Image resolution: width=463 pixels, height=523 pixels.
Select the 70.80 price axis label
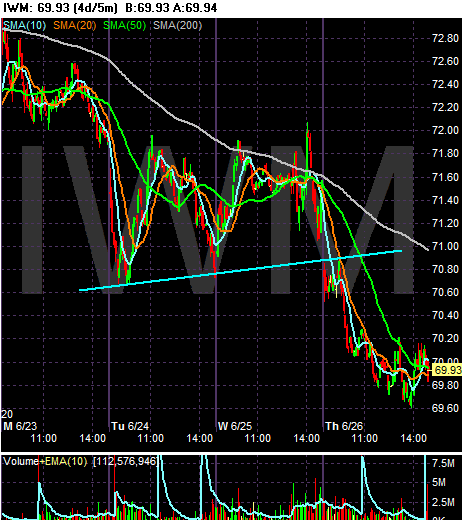[445, 270]
